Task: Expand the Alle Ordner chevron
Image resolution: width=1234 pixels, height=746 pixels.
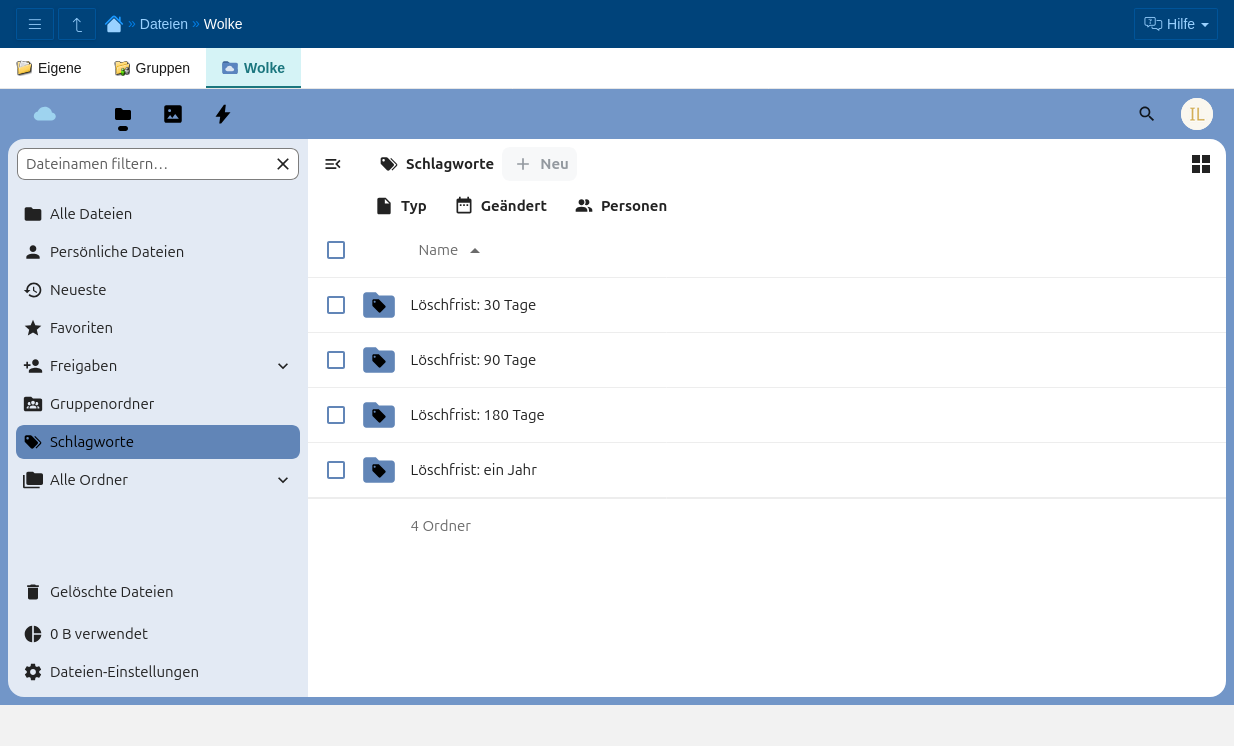Action: (x=283, y=480)
